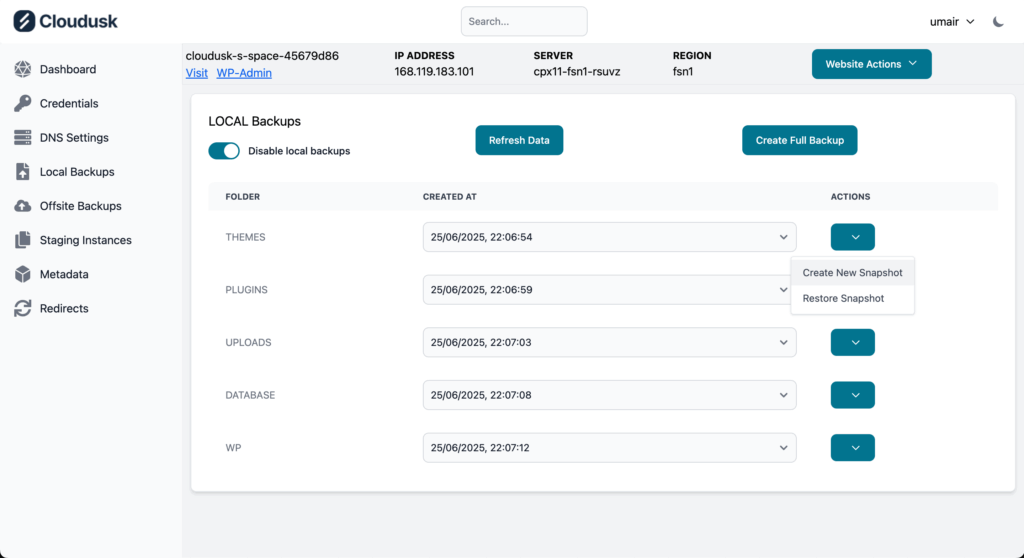Open the WP-Admin link

(244, 73)
